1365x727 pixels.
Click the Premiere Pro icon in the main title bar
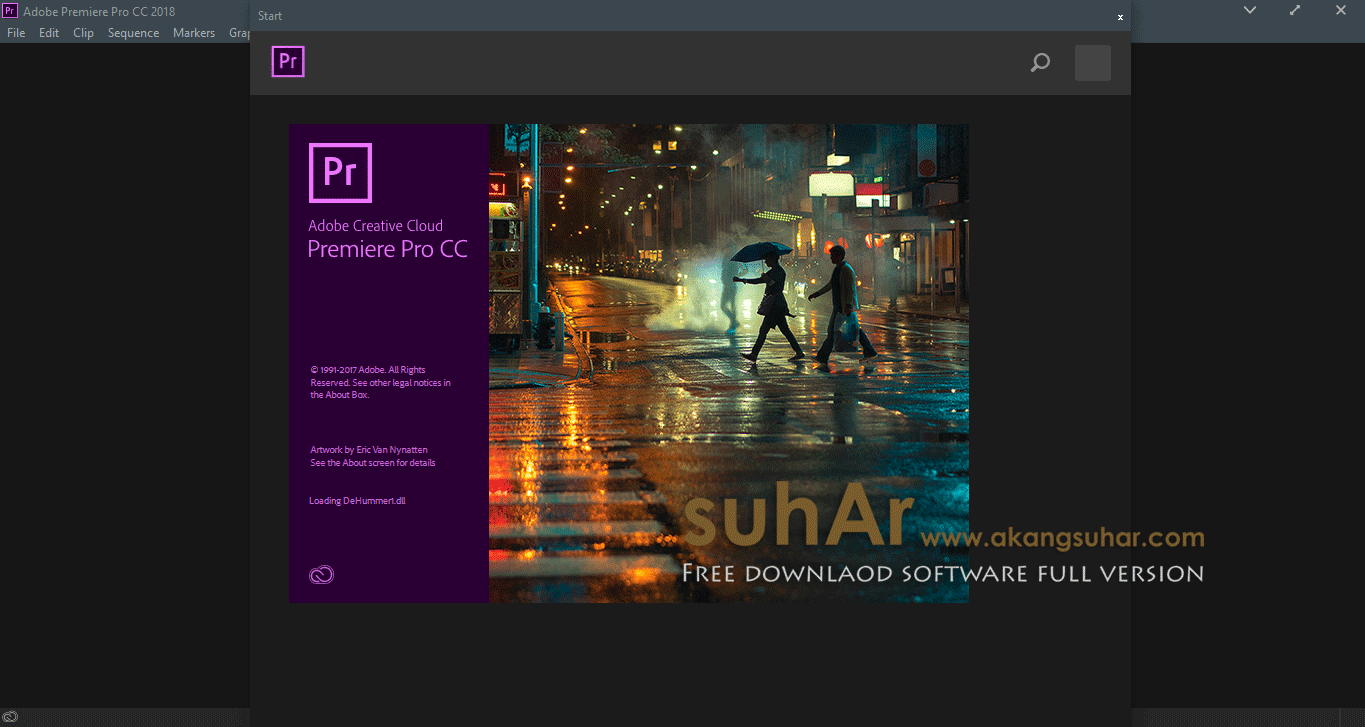(10, 11)
